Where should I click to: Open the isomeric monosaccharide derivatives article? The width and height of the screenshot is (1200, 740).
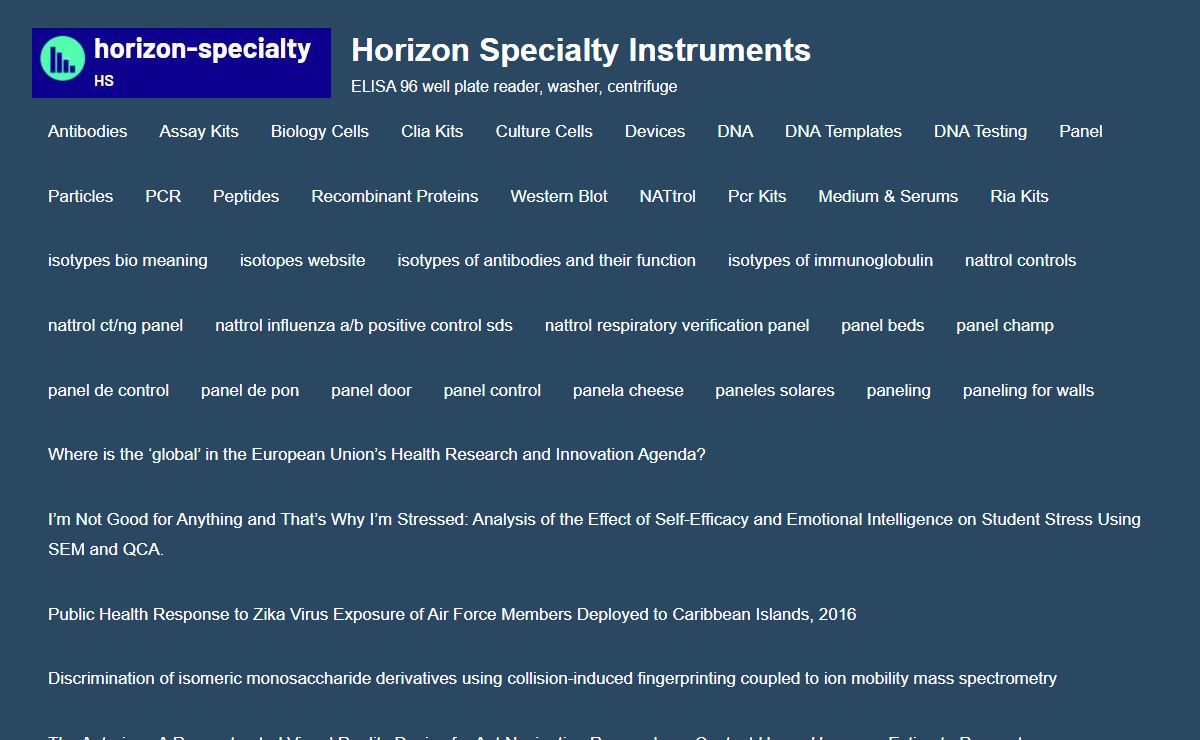tap(552, 678)
